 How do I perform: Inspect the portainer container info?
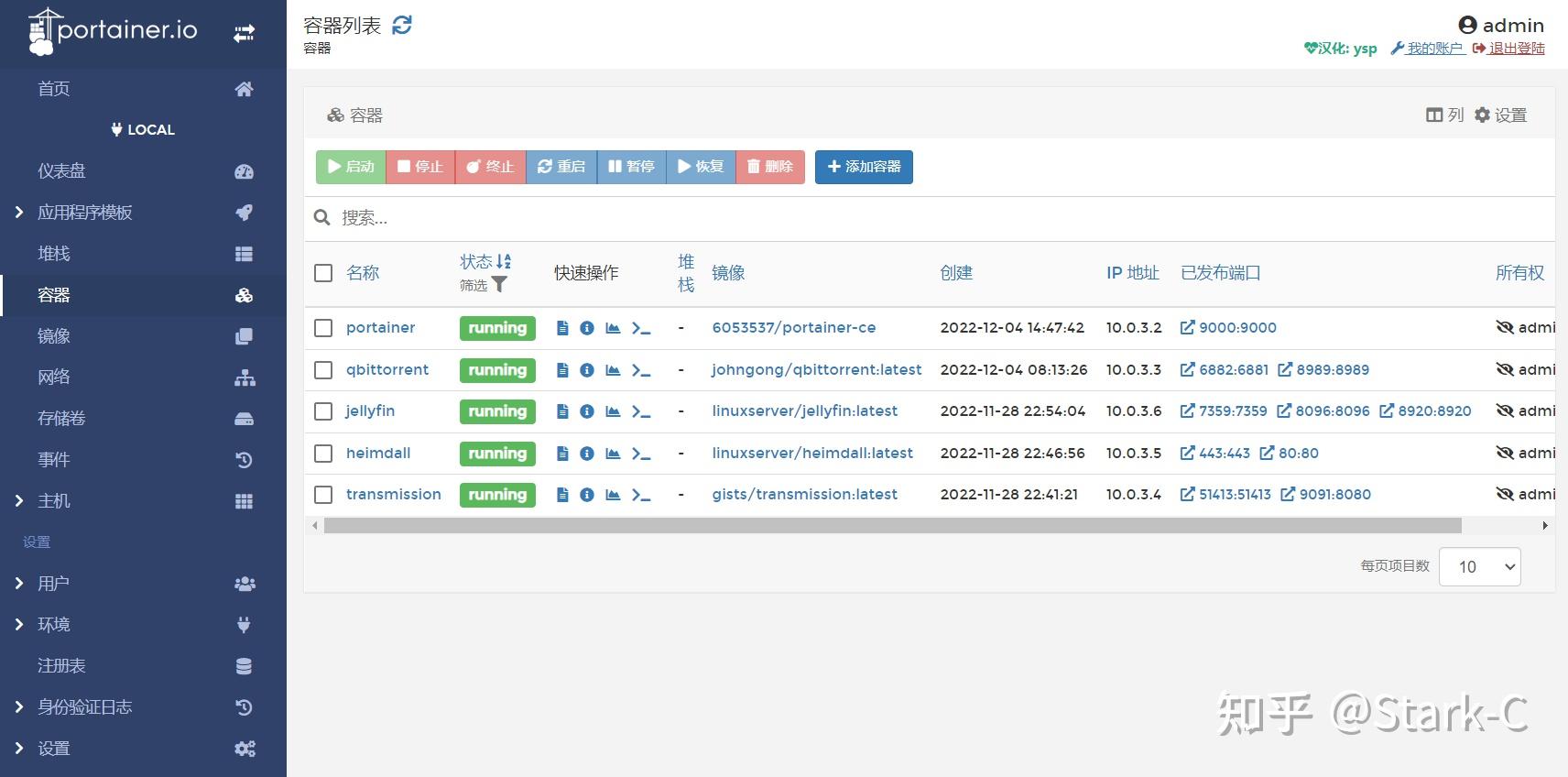587,328
